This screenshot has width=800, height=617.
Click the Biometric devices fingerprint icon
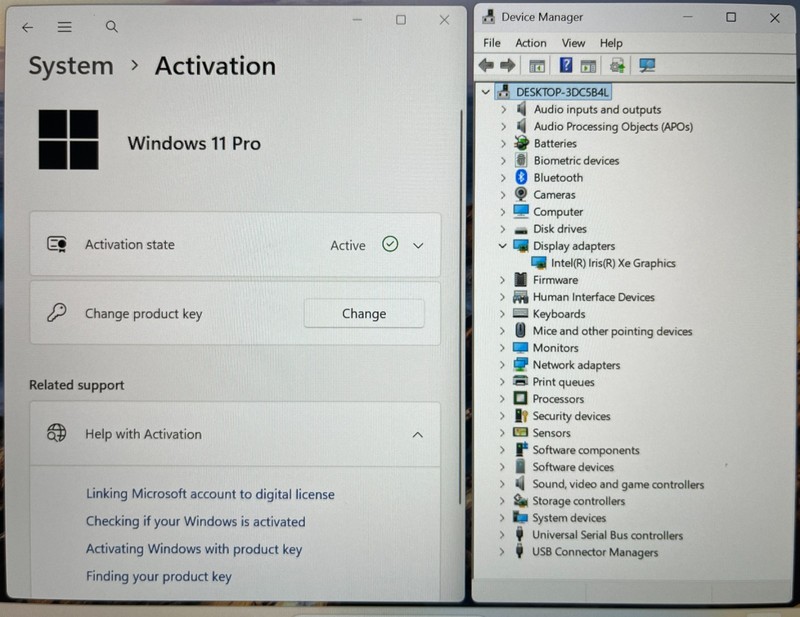click(521, 160)
